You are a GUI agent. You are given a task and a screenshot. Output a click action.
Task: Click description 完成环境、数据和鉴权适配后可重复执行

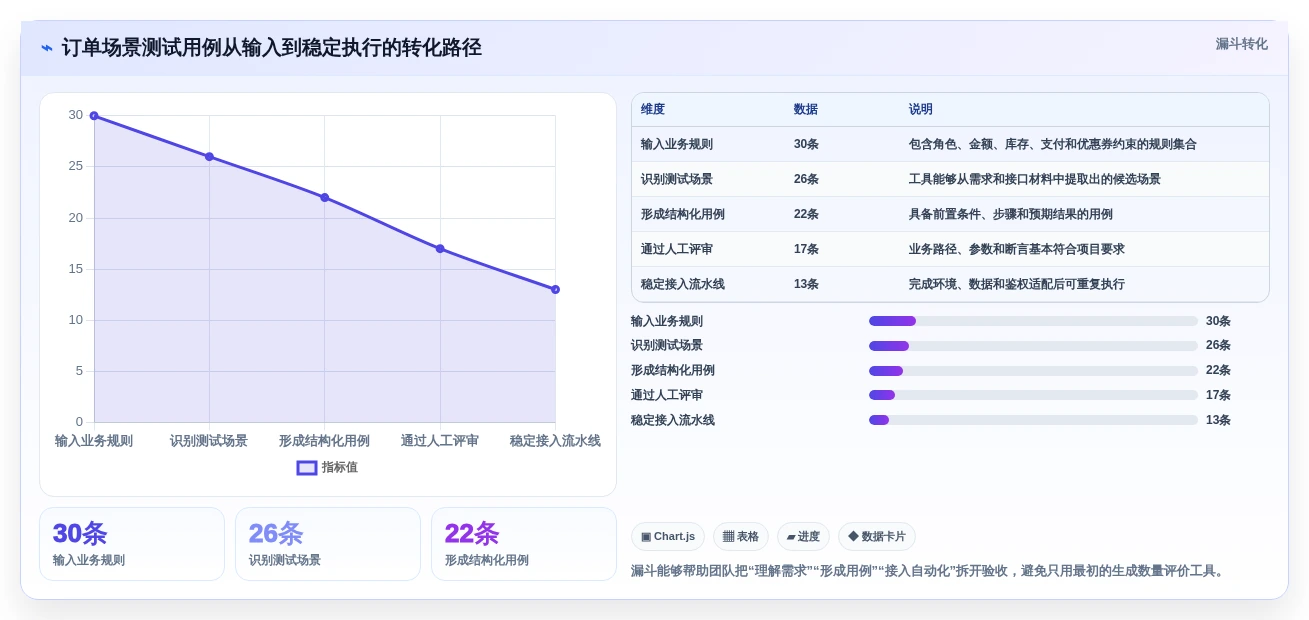(1017, 284)
